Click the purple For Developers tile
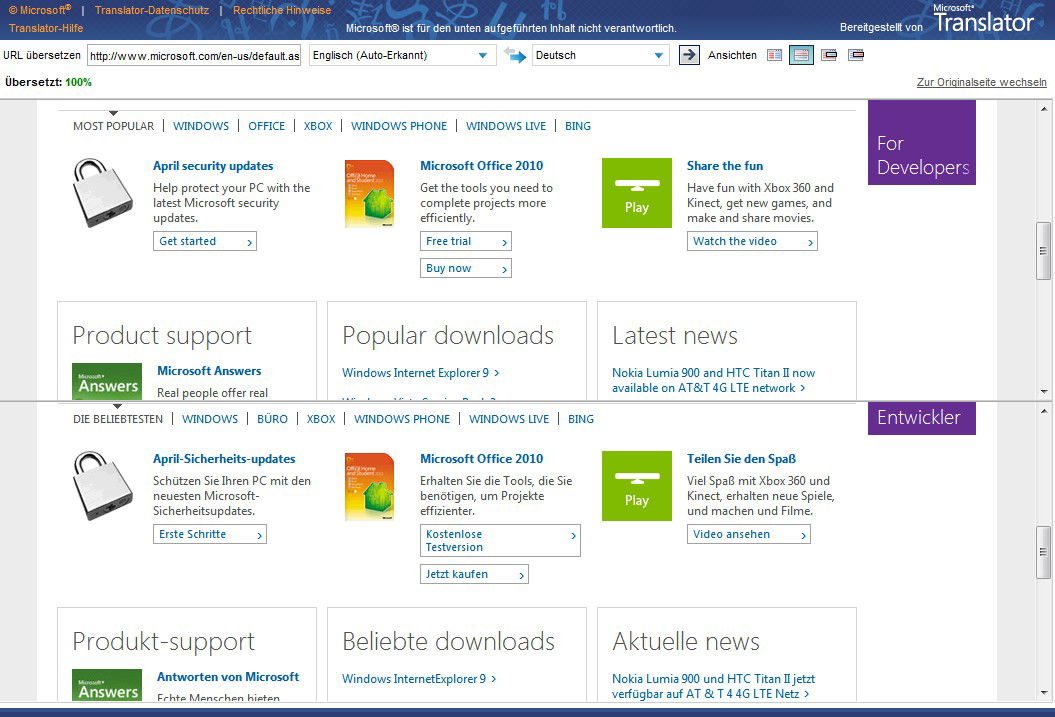Image resolution: width=1055 pixels, height=717 pixels. click(x=922, y=143)
